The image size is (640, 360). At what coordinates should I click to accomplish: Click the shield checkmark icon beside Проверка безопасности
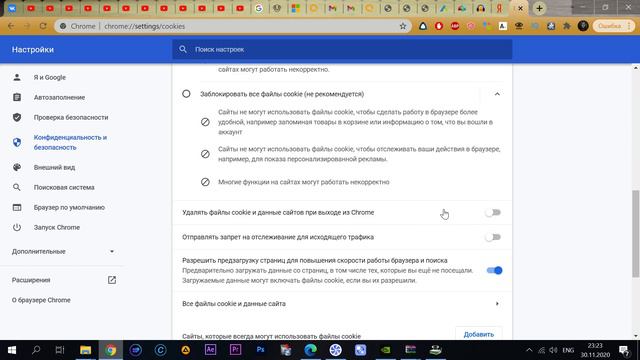(x=17, y=117)
